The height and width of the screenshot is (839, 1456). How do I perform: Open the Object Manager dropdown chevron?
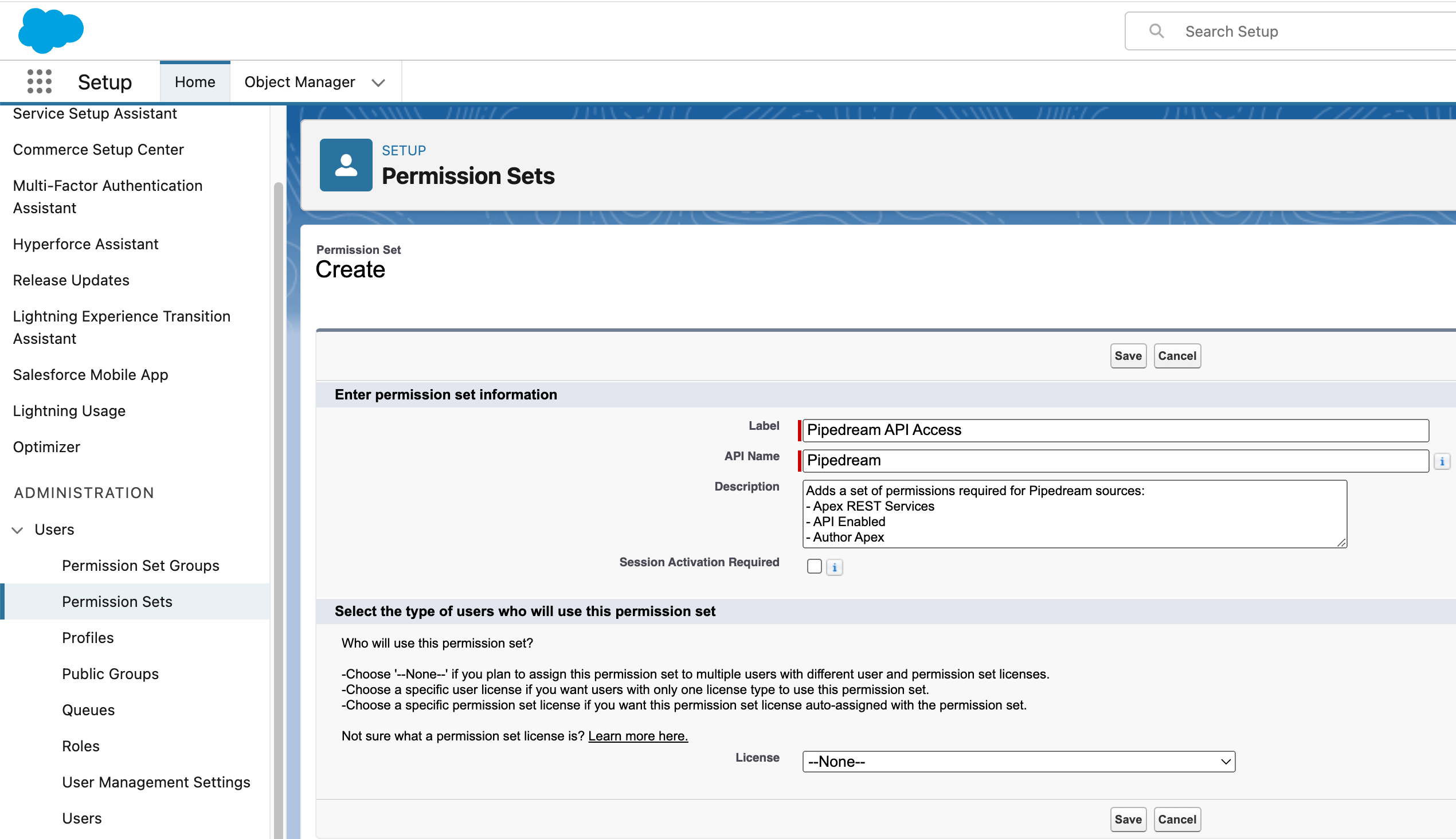pyautogui.click(x=378, y=83)
